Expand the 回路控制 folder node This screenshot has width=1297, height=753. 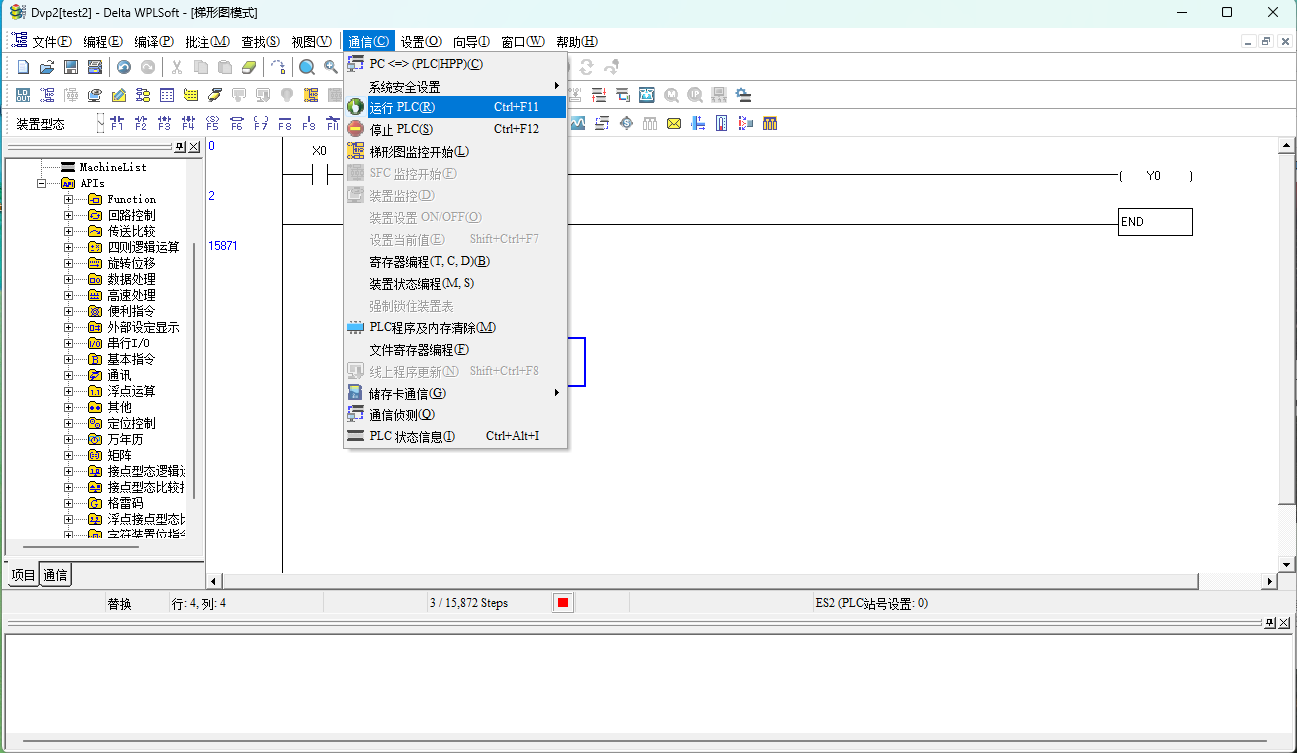pyautogui.click(x=68, y=215)
